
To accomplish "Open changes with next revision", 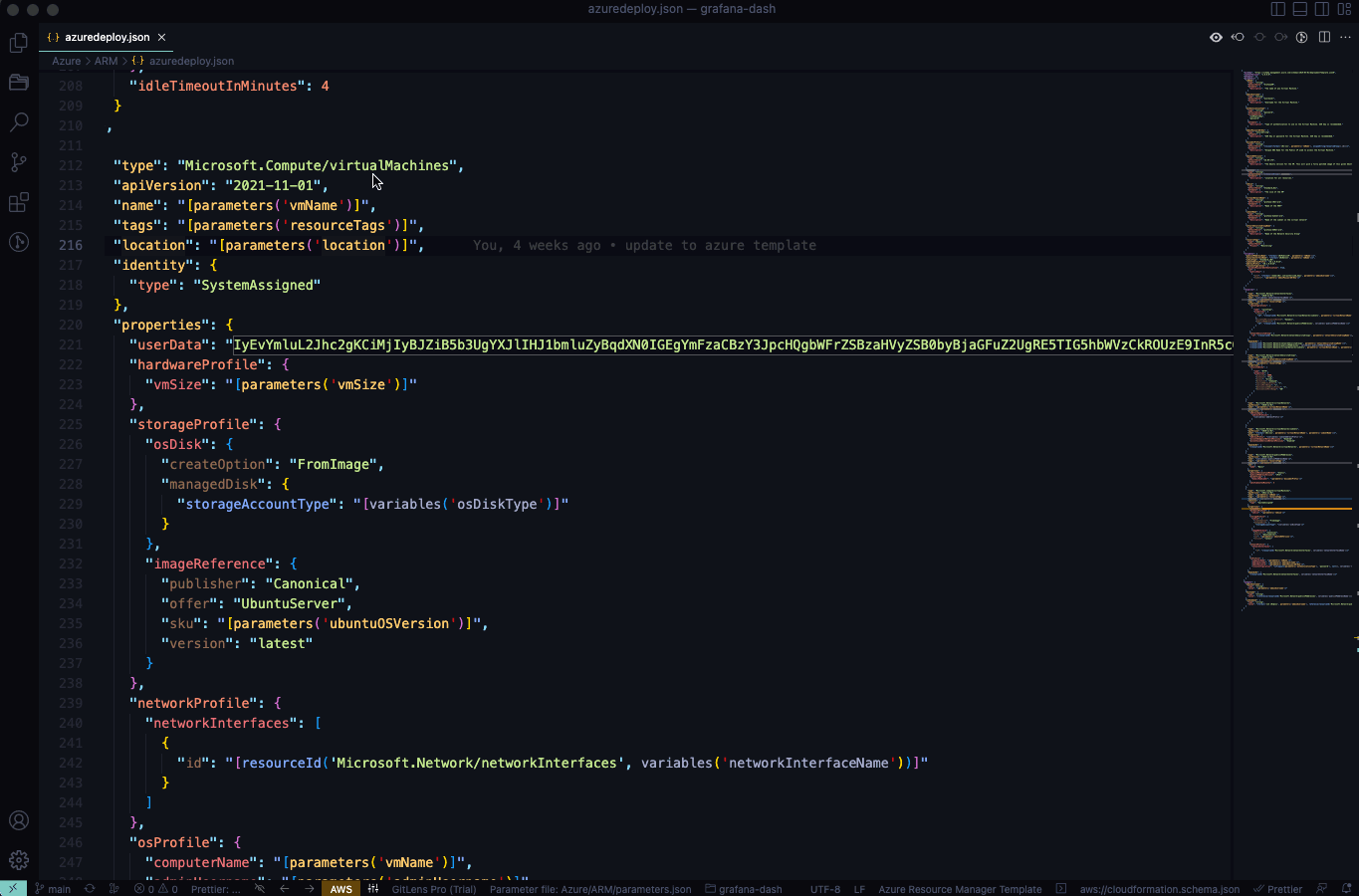I will [x=1281, y=37].
